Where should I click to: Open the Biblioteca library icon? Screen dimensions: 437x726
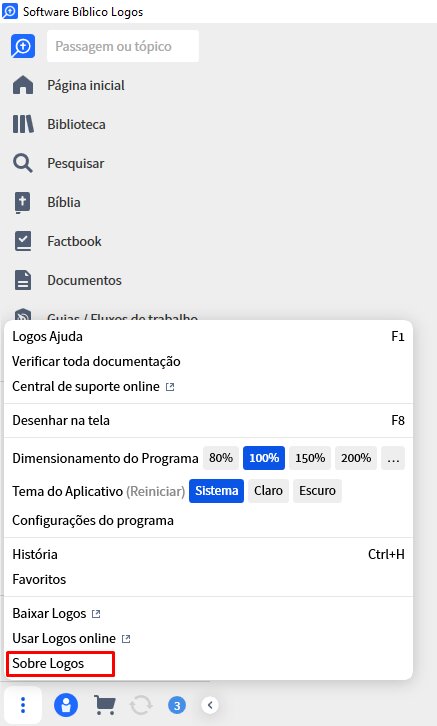point(23,124)
